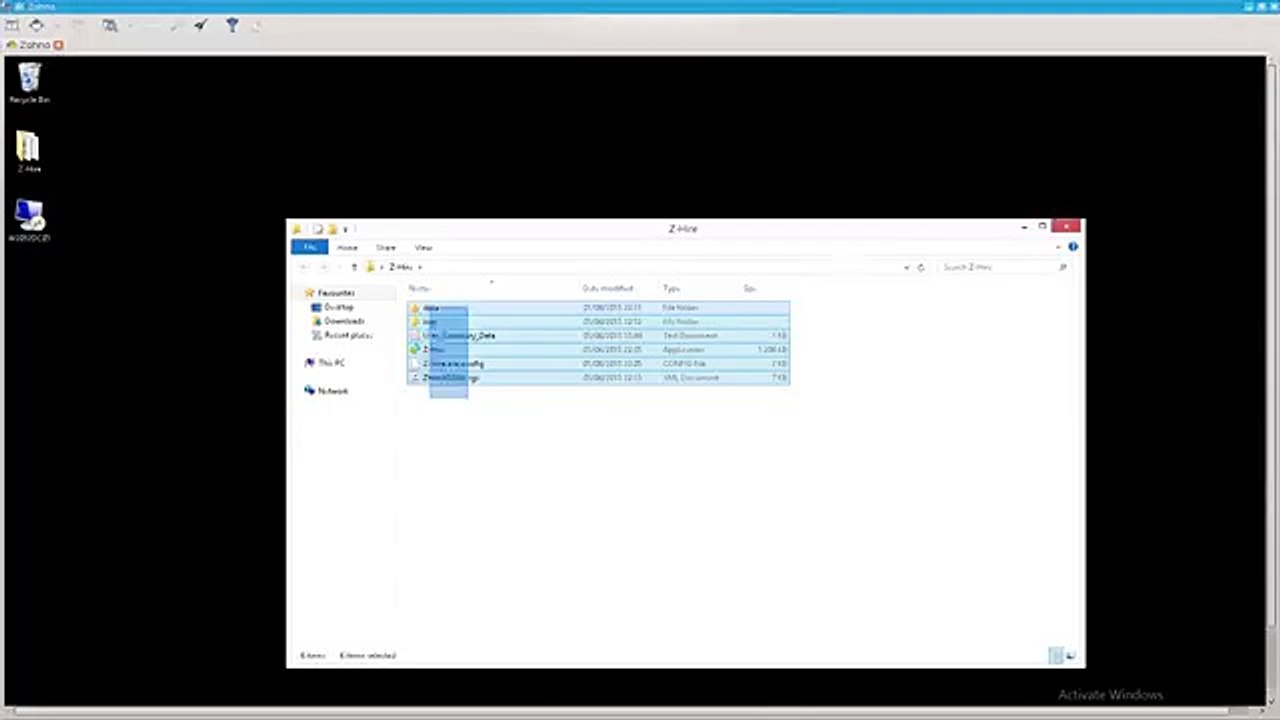Switch to the Zohno tab
The image size is (1280, 720).
(35, 45)
